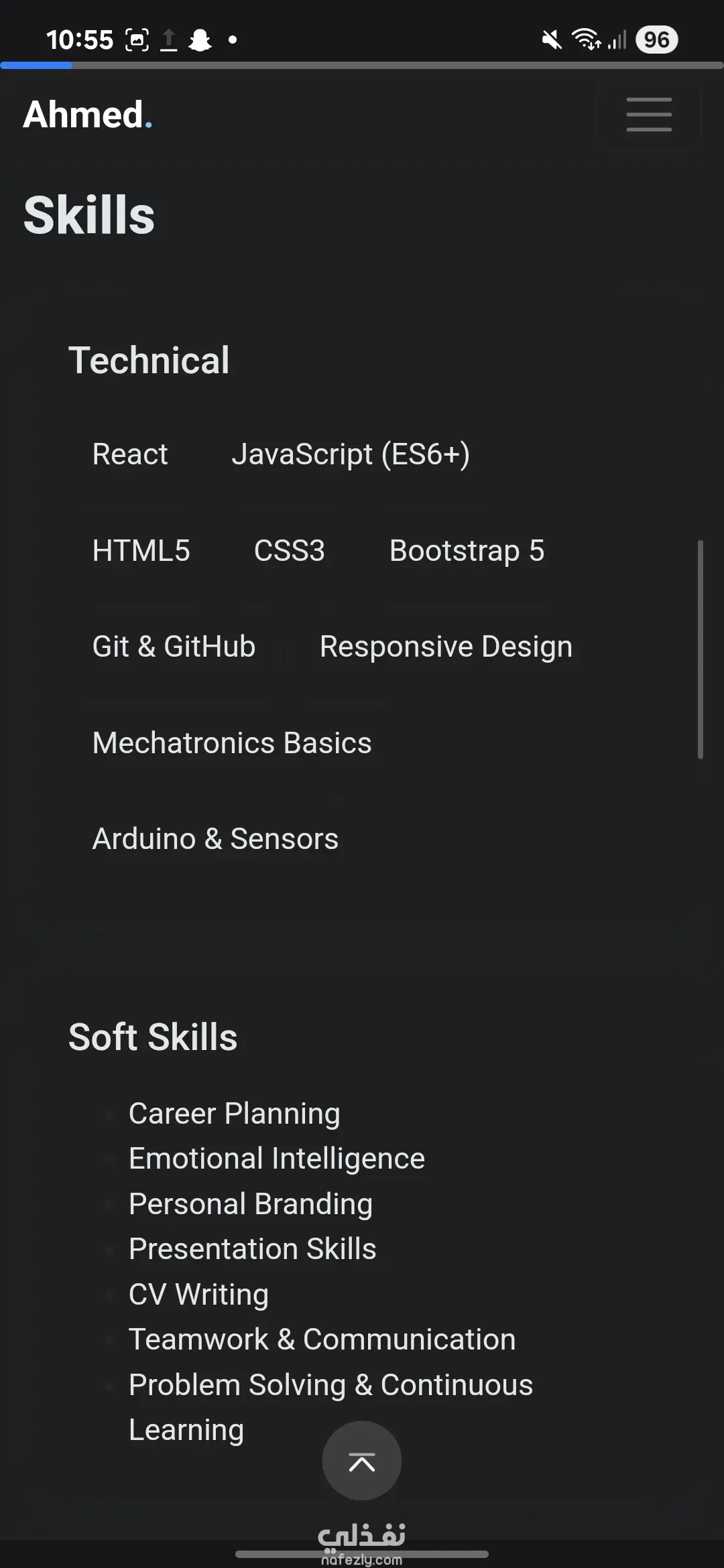Tap the upload status icon
The image size is (724, 1568).
click(x=169, y=40)
